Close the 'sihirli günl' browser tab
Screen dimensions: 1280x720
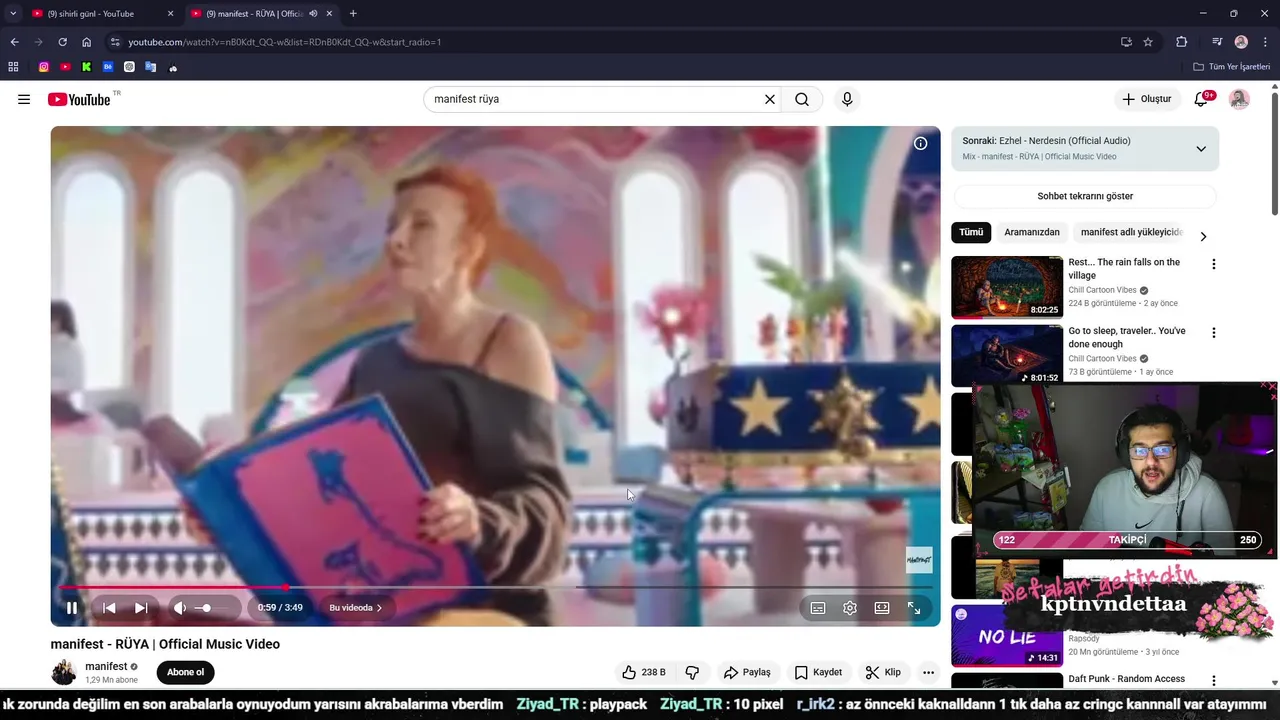(170, 14)
